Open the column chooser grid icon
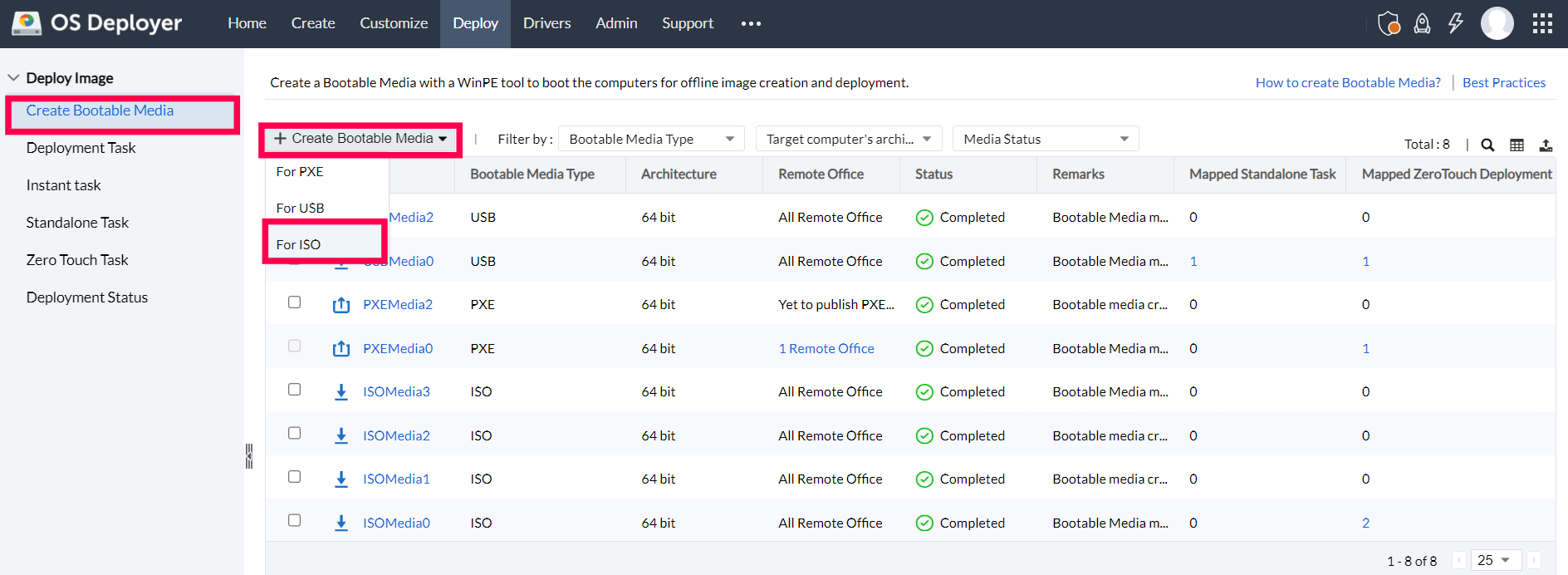 tap(1517, 145)
